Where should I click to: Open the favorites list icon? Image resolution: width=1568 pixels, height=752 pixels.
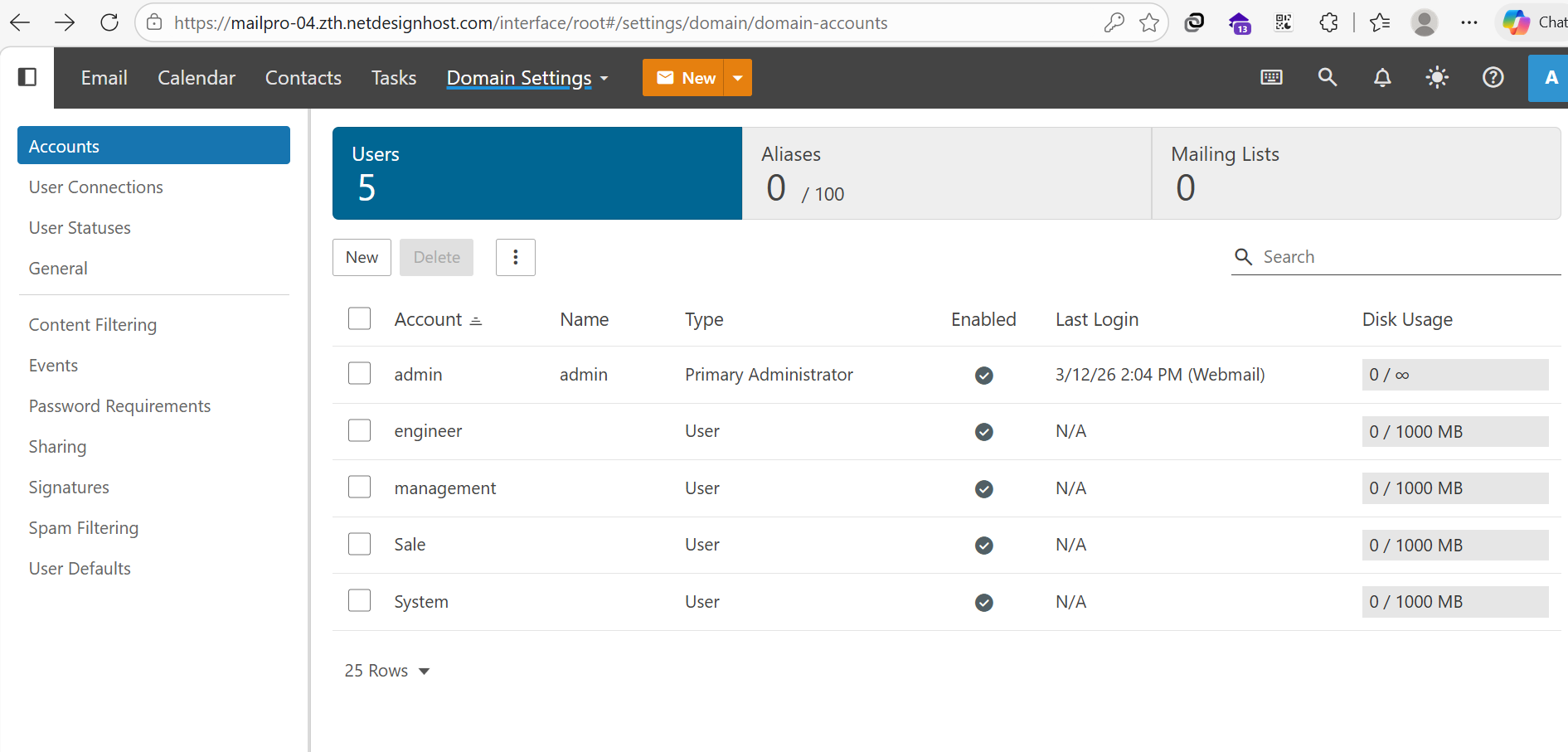point(1380,22)
